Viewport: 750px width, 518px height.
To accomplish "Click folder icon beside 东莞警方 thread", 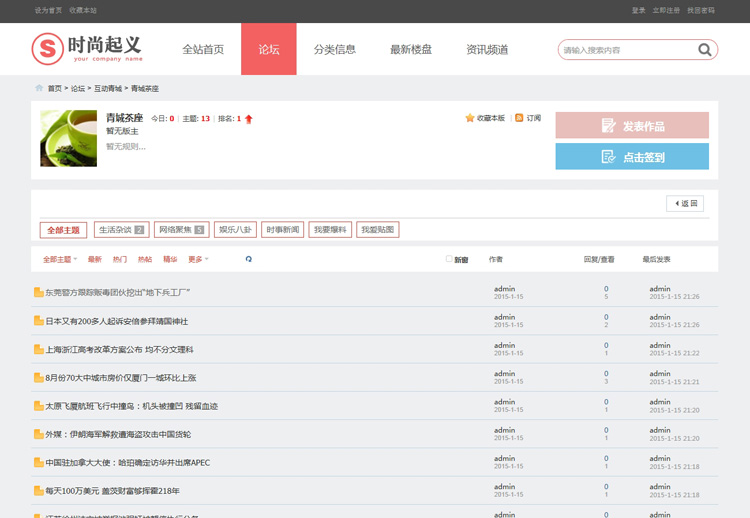I will (39, 293).
